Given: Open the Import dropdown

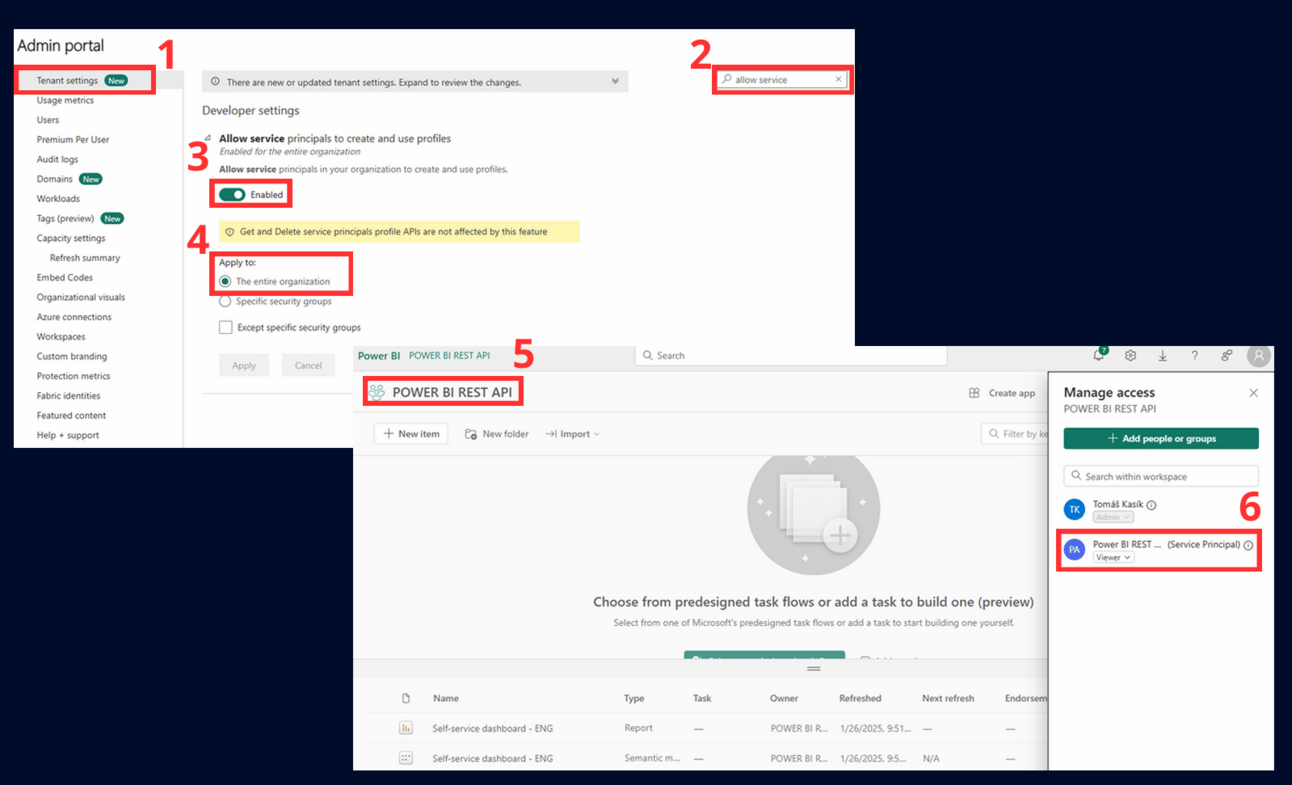Looking at the screenshot, I should point(573,434).
